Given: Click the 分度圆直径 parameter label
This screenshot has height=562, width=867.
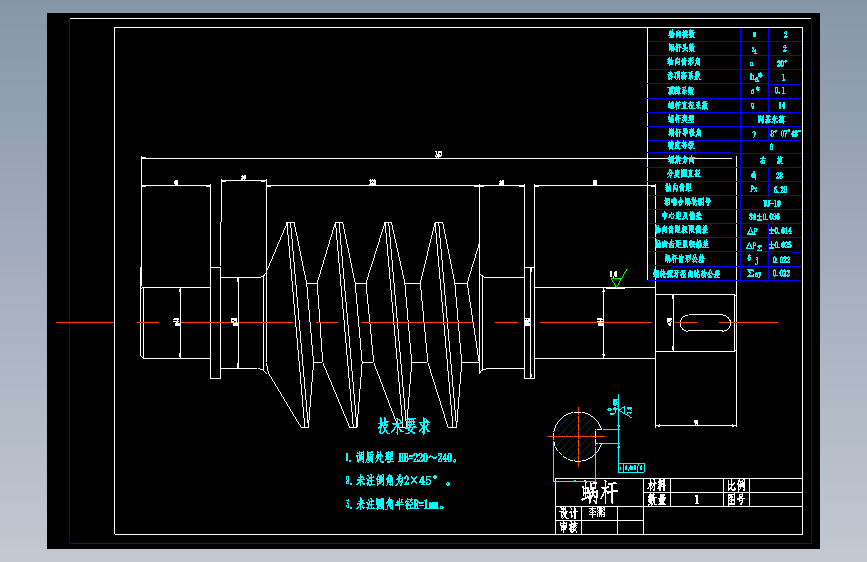Looking at the screenshot, I should (x=683, y=174).
